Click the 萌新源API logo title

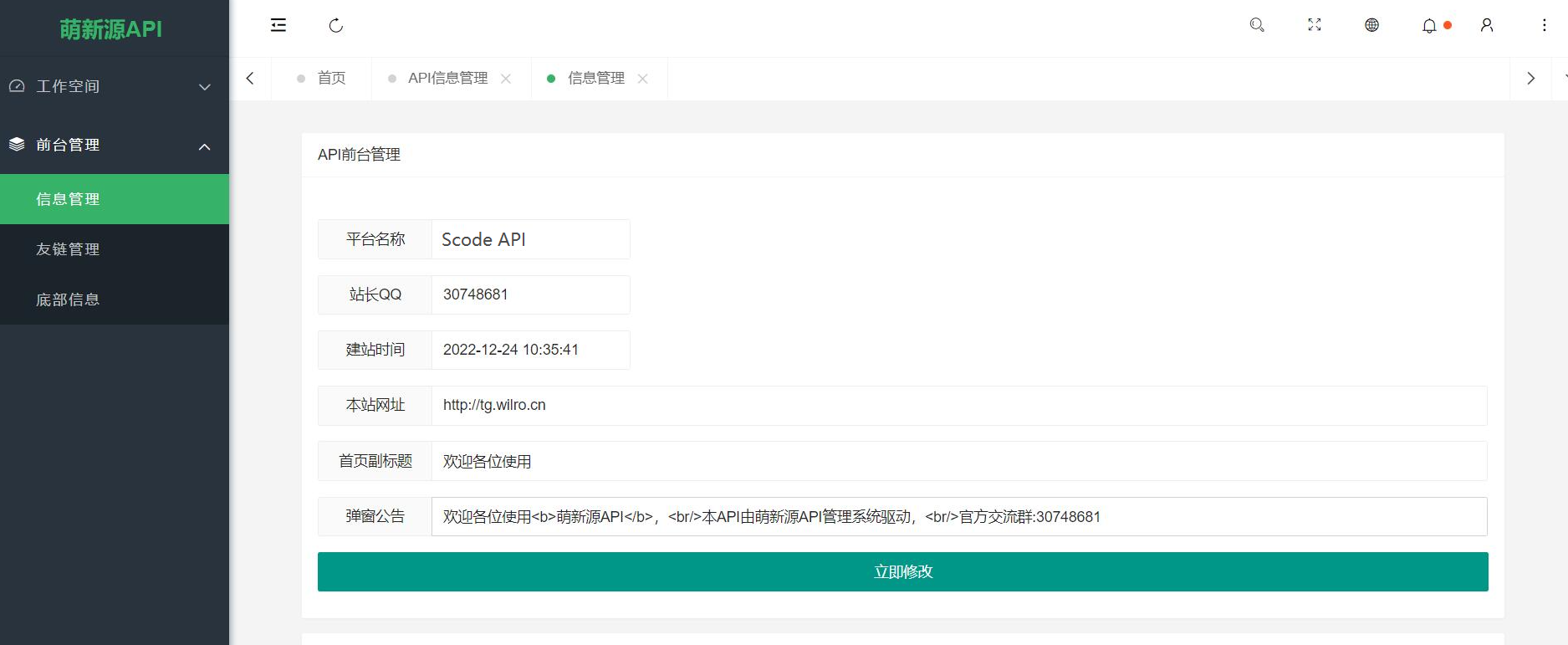pyautogui.click(x=111, y=29)
